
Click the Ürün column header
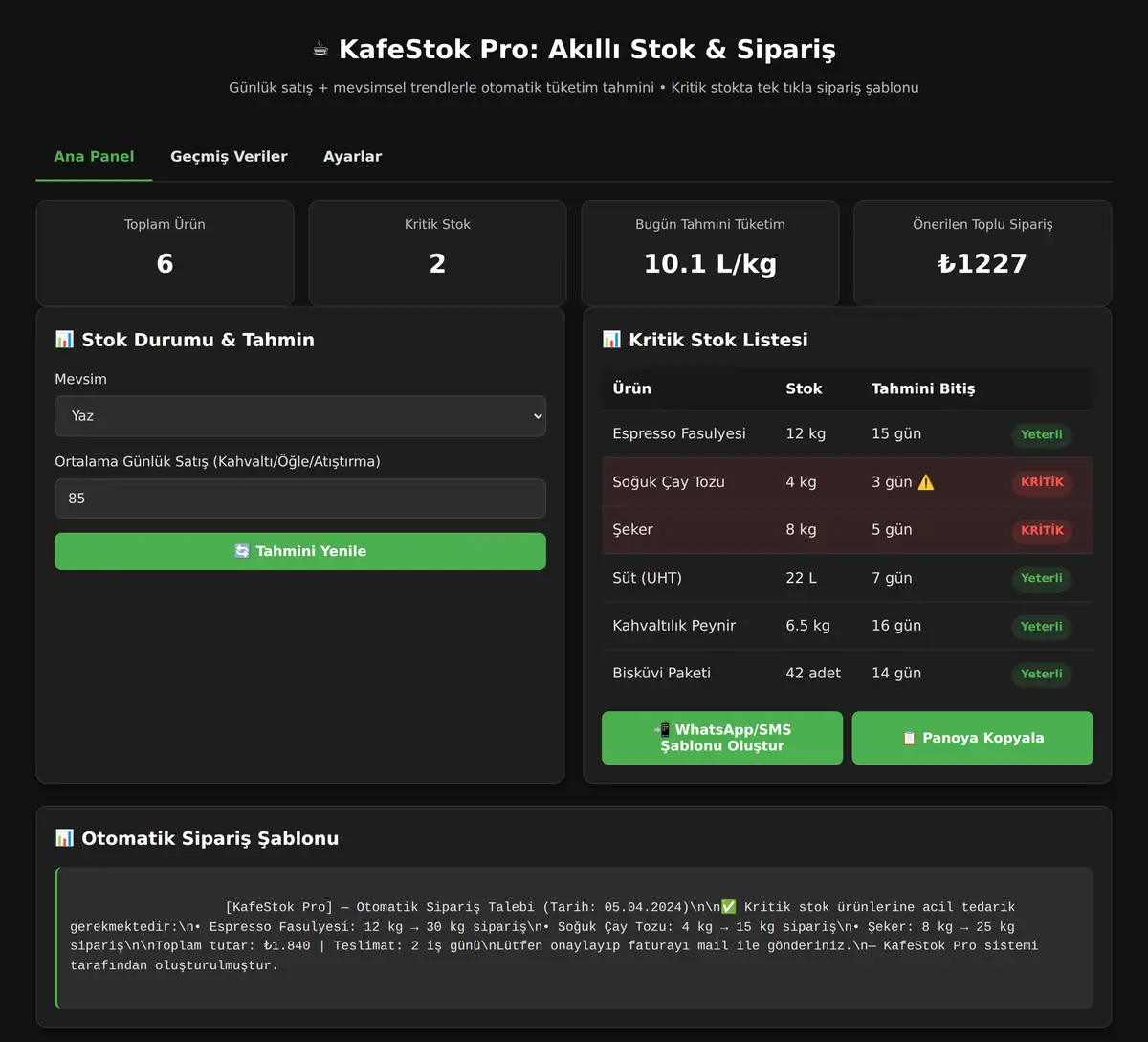(632, 388)
